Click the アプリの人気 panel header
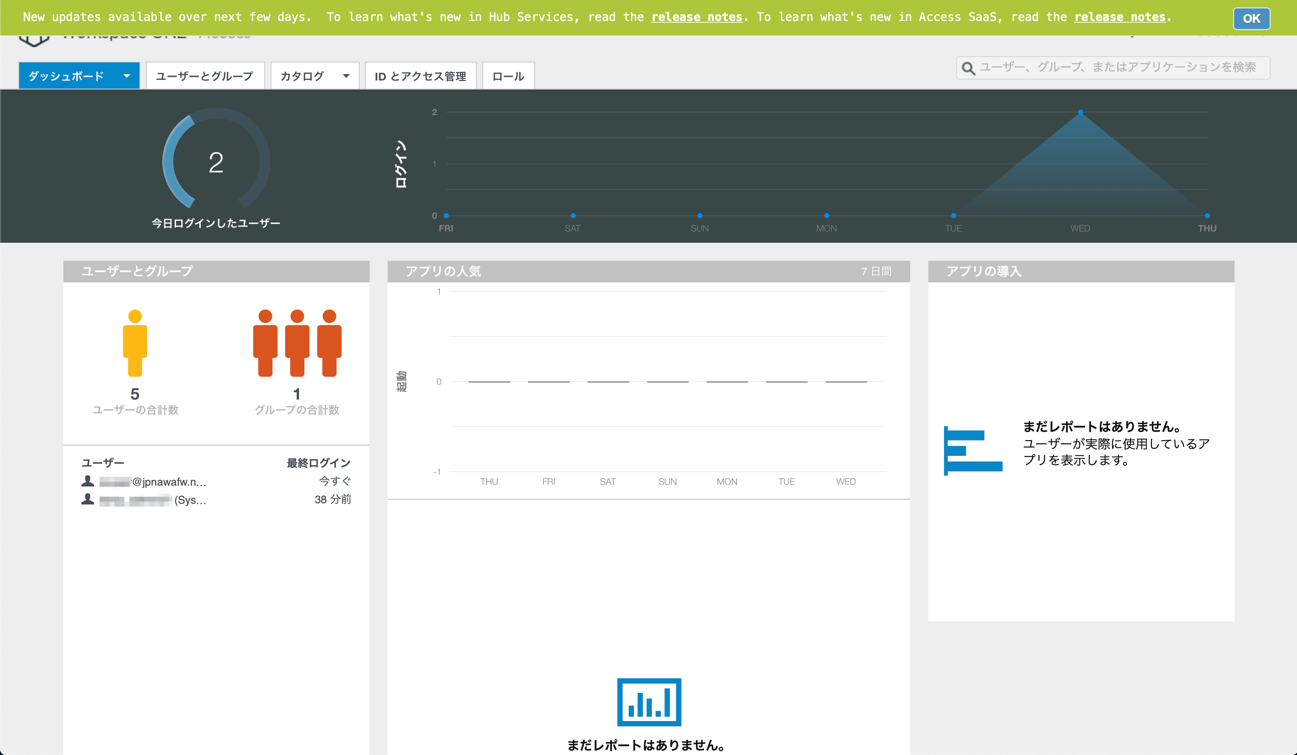The image size is (1297, 755). 649,271
